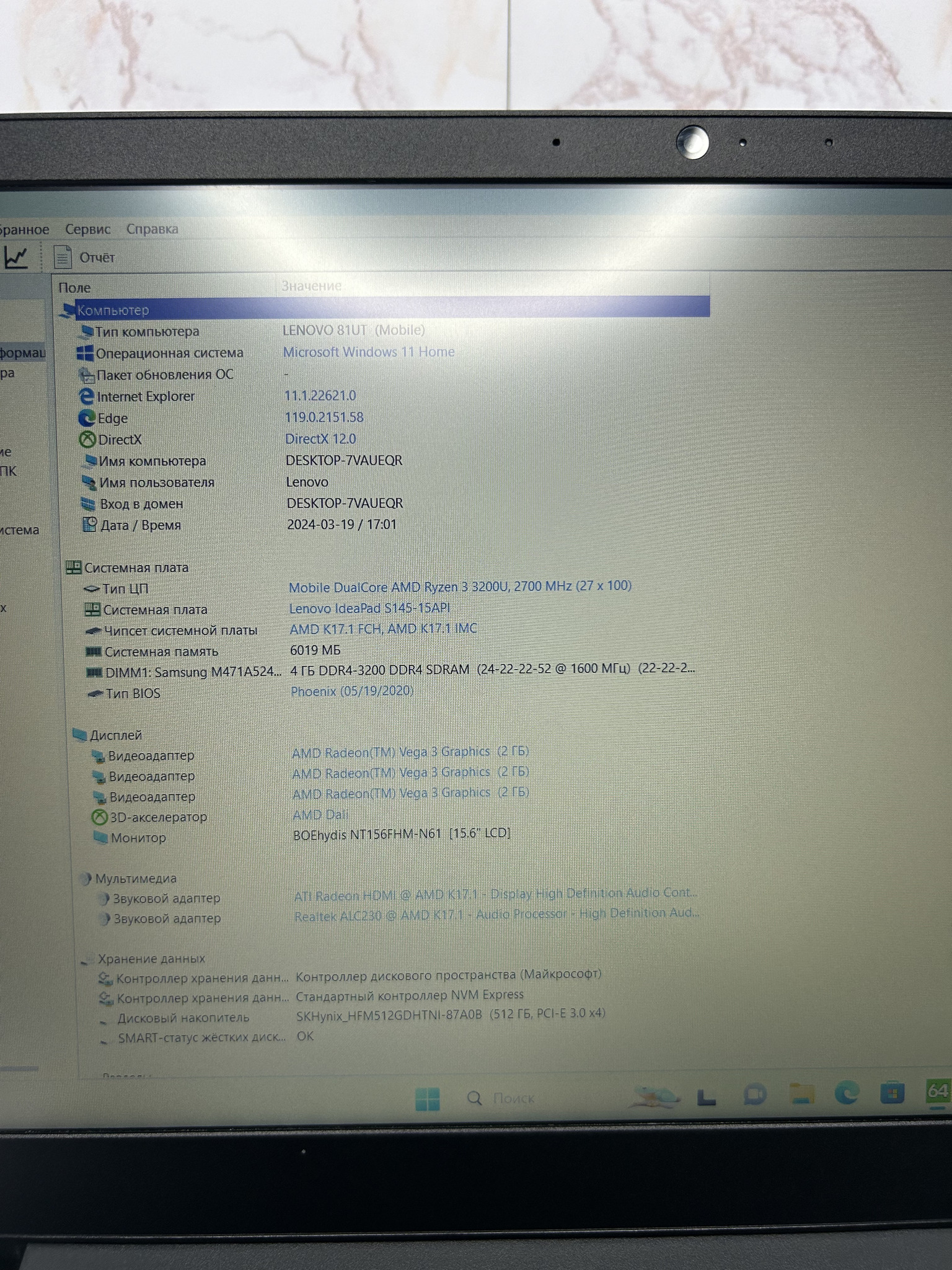
Task: Click the Internet Explorer row icon
Action: pos(87,396)
